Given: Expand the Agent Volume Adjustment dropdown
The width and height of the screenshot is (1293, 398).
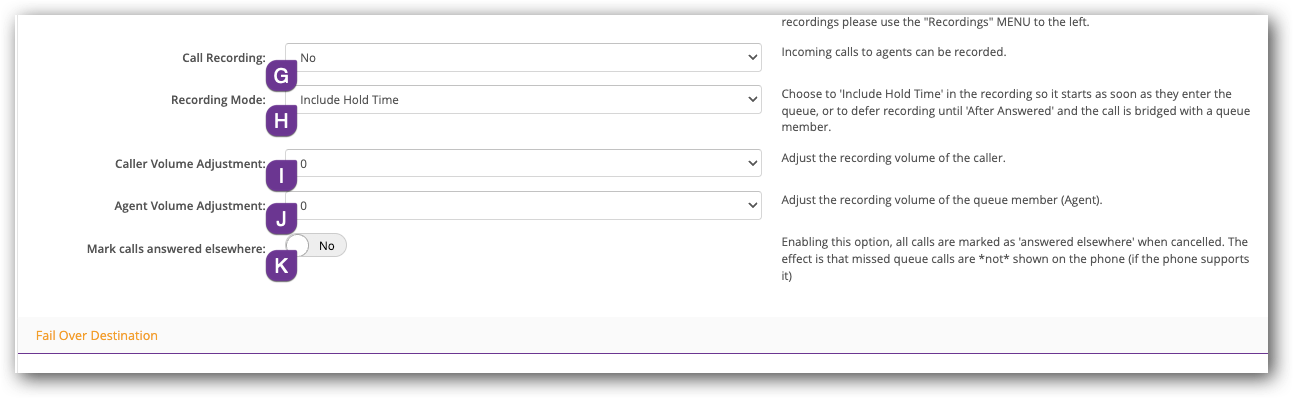Looking at the screenshot, I should coord(523,205).
